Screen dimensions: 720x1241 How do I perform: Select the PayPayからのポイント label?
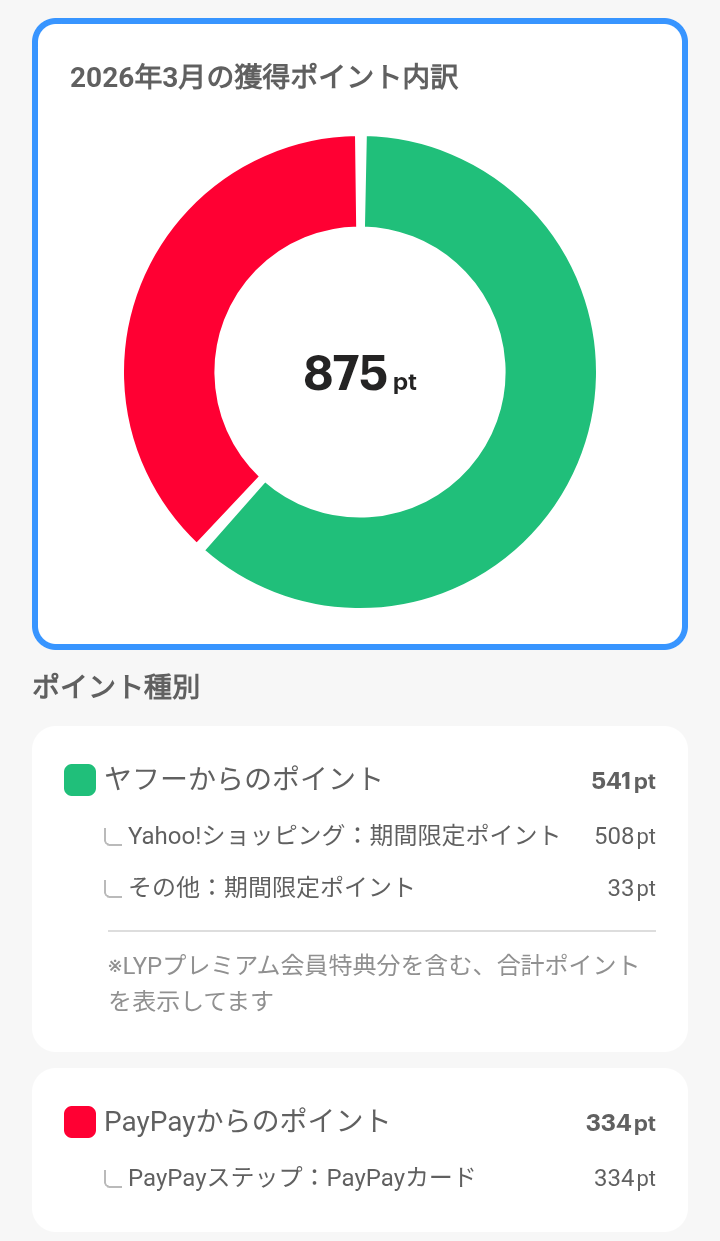click(247, 1122)
